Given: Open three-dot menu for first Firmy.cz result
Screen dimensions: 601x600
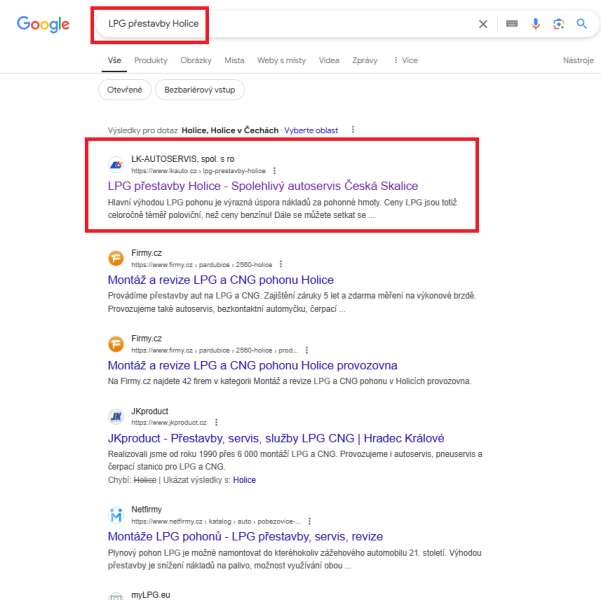Looking at the screenshot, I should (281, 264).
